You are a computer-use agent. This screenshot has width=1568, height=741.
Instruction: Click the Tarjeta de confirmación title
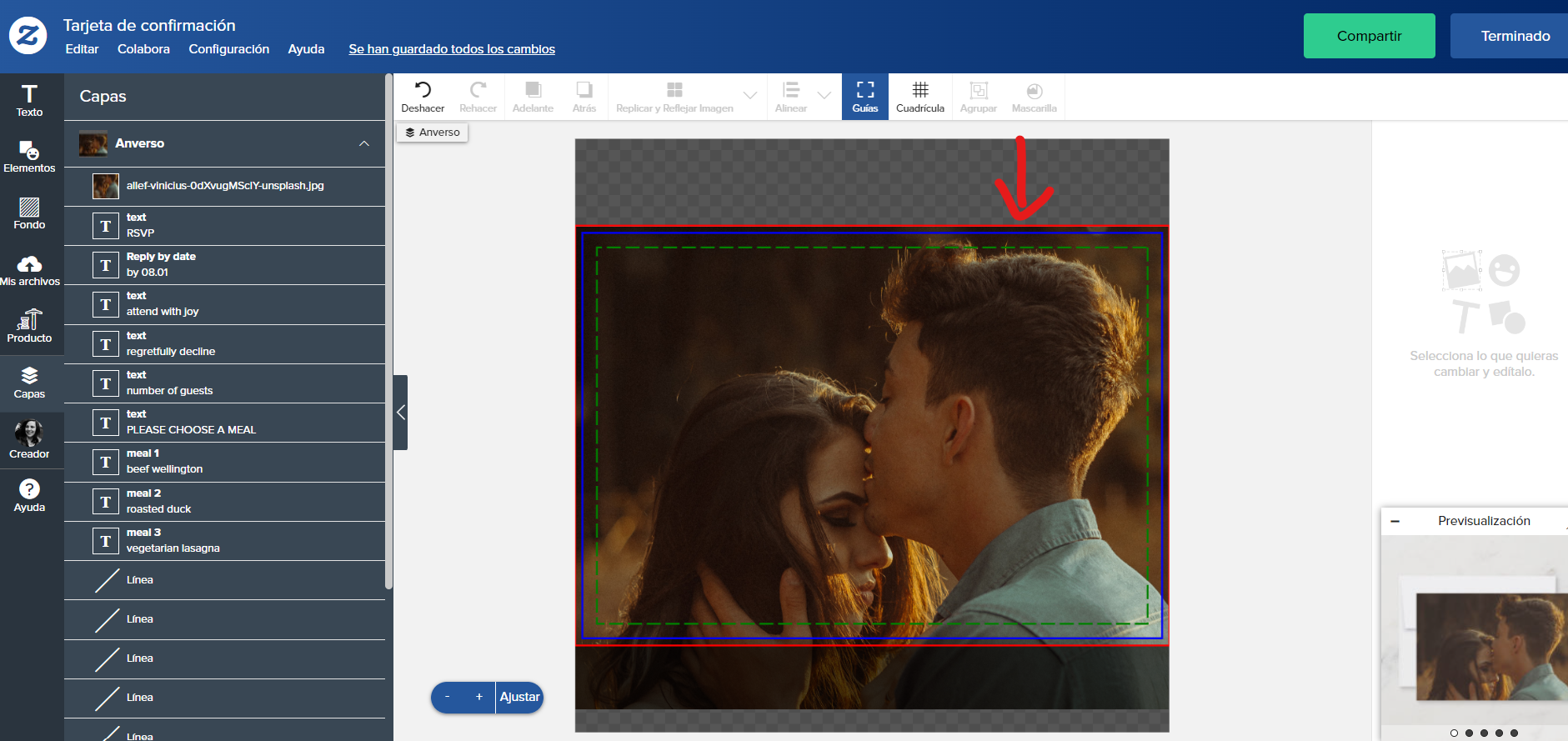[x=149, y=26]
